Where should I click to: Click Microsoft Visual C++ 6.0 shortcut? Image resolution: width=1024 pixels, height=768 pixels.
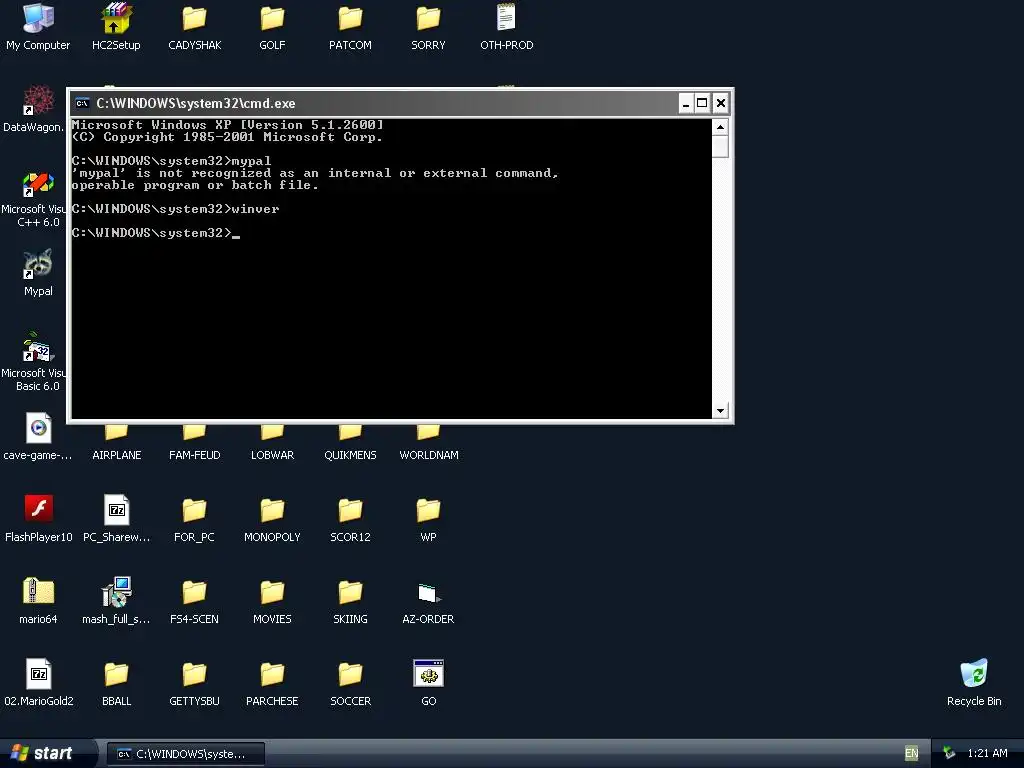tap(38, 184)
